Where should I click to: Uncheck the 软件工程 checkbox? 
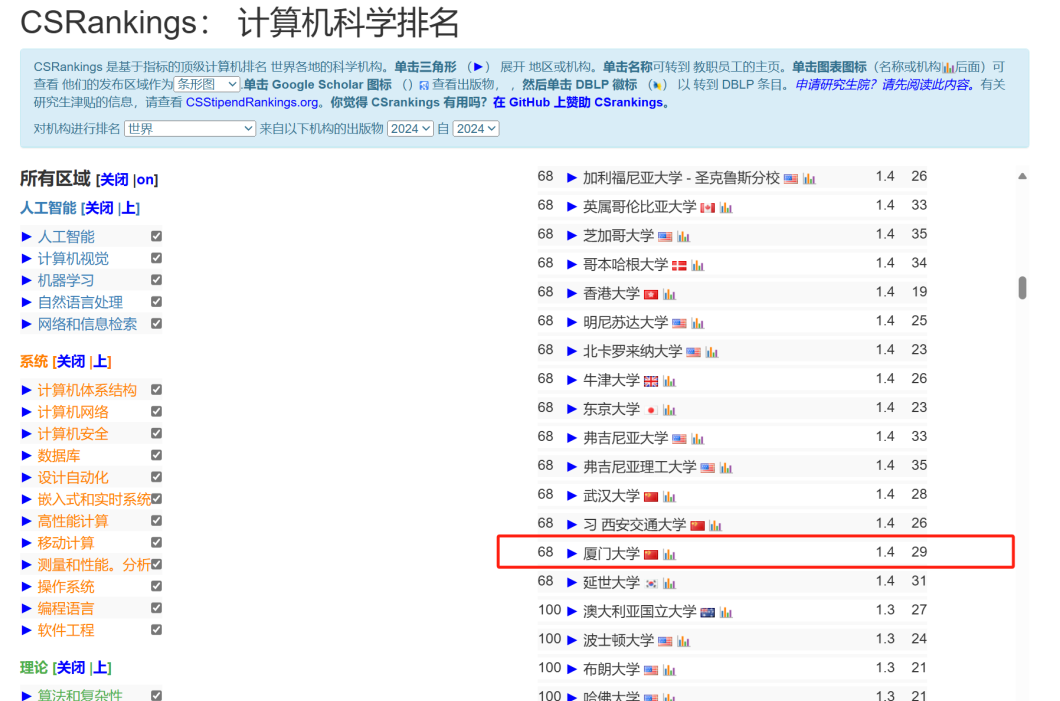click(156, 629)
